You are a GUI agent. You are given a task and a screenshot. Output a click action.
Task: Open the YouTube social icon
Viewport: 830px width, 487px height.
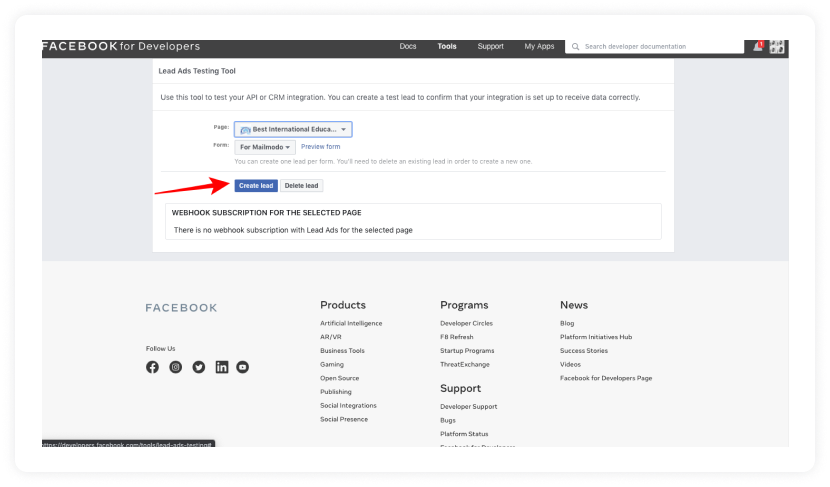coord(242,367)
